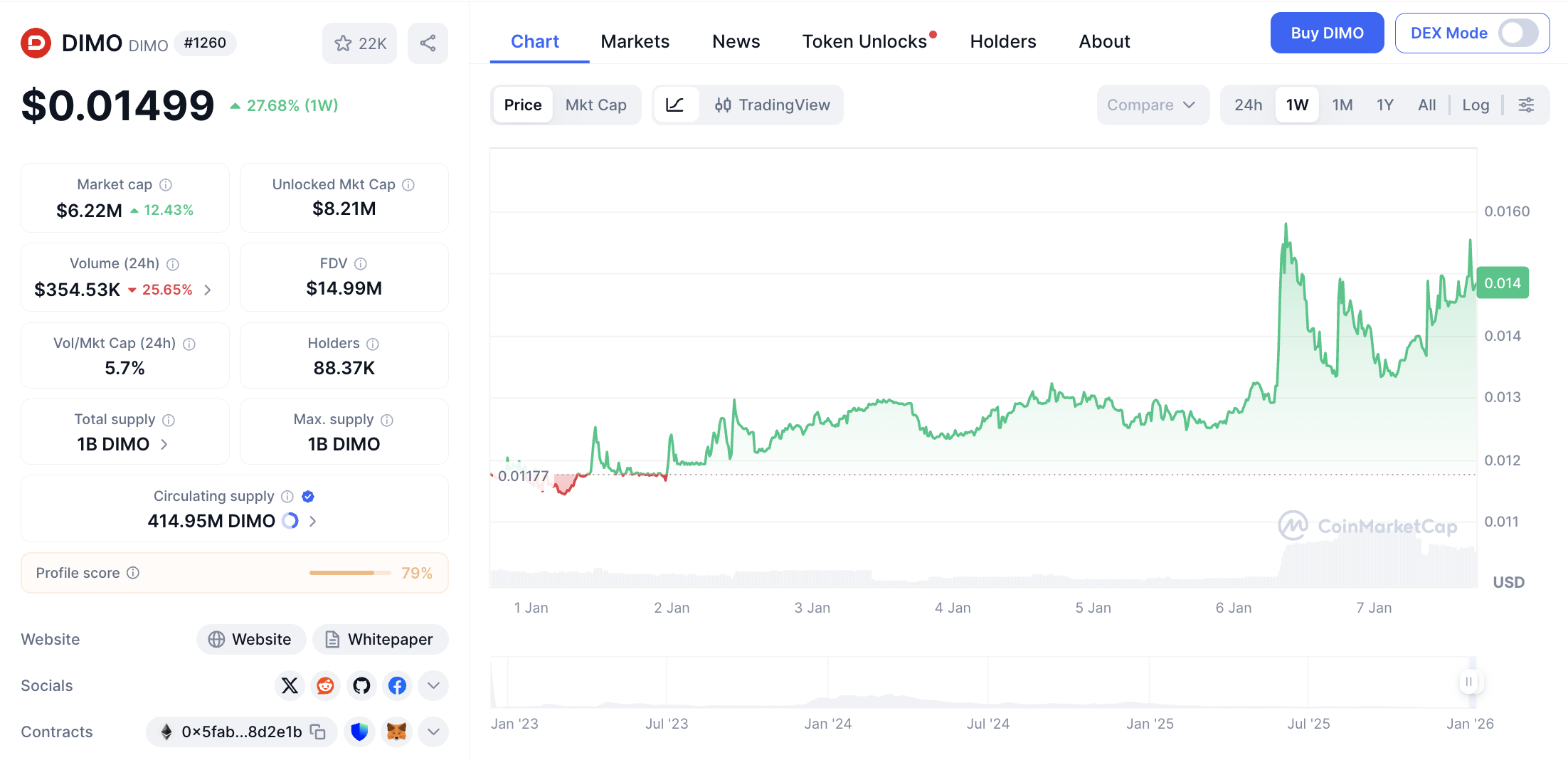This screenshot has width=1568, height=760.
Task: Toggle DEX Mode switch
Action: pos(1517,33)
